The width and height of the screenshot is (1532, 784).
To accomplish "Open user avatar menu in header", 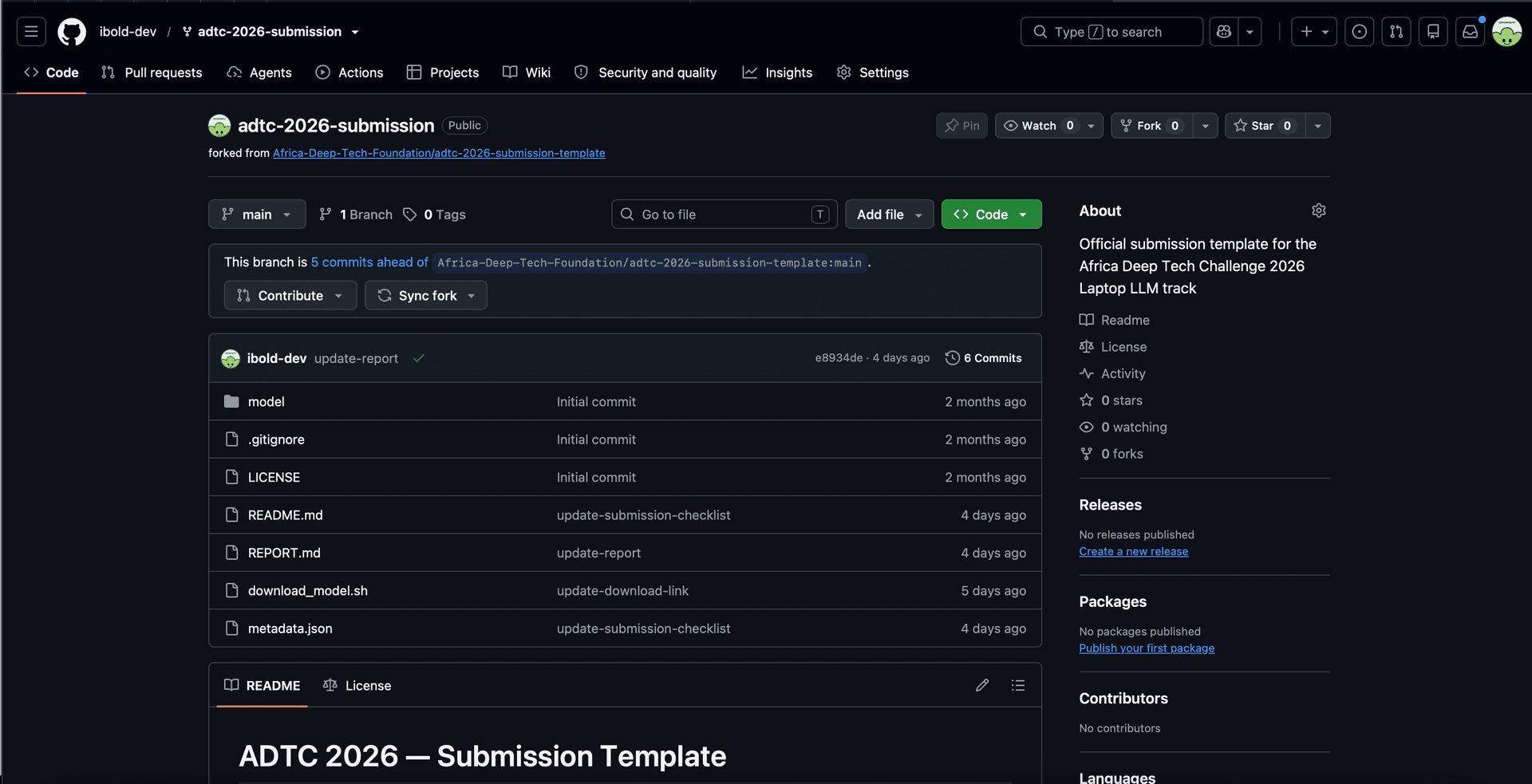I will pos(1506,32).
